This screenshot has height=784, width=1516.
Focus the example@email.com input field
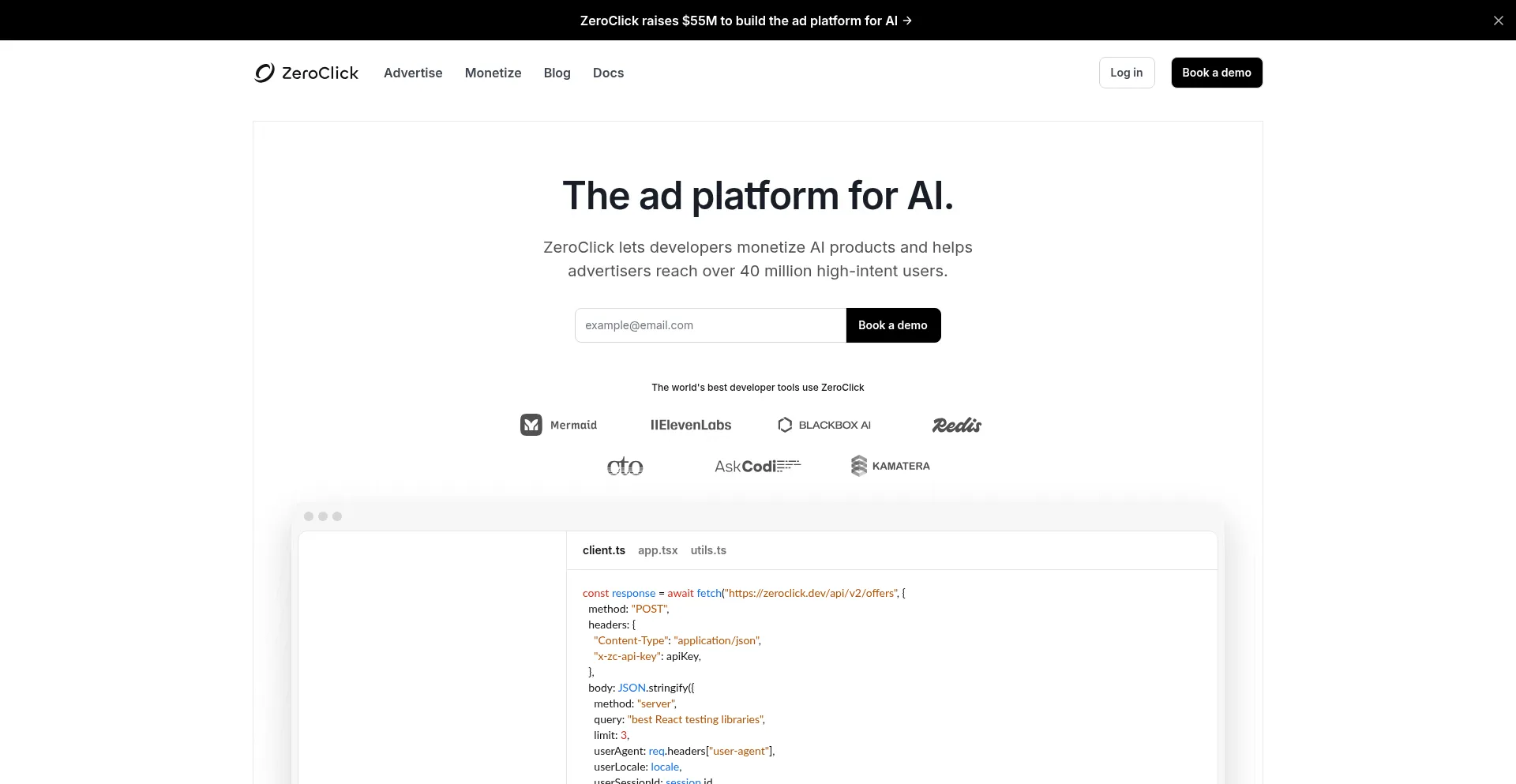pyautogui.click(x=711, y=325)
